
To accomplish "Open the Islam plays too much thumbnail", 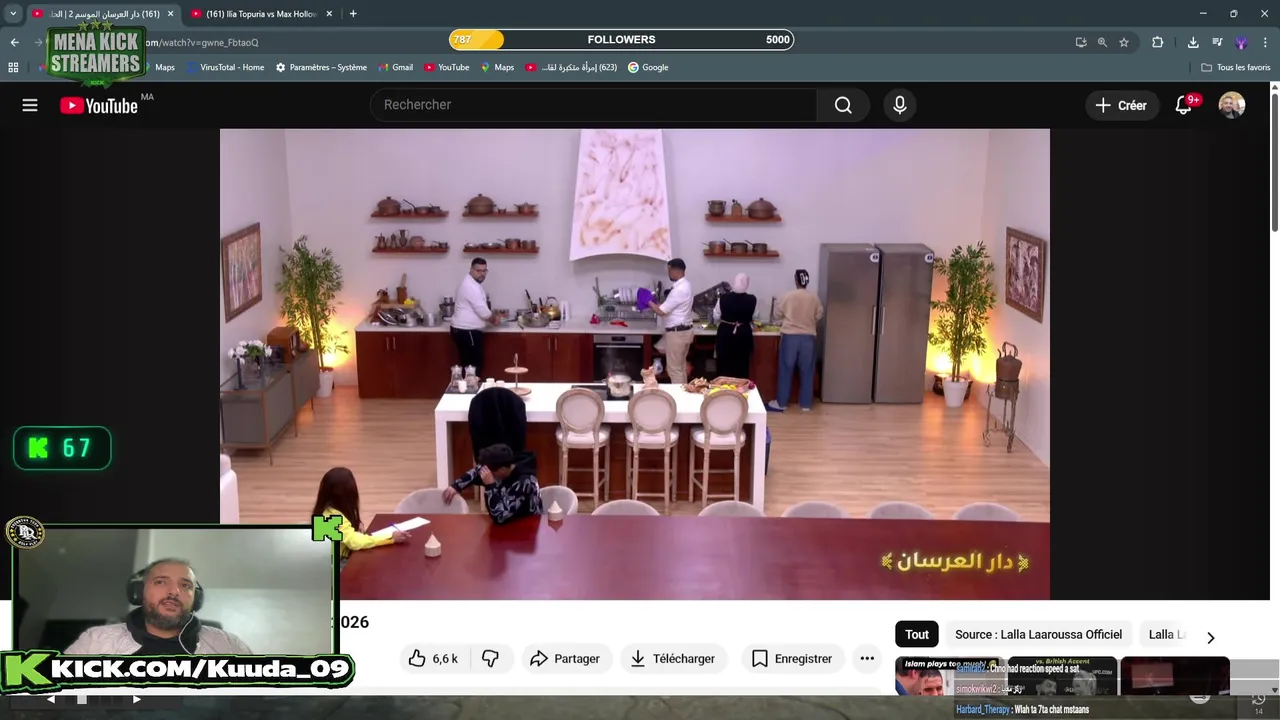I will [x=950, y=676].
